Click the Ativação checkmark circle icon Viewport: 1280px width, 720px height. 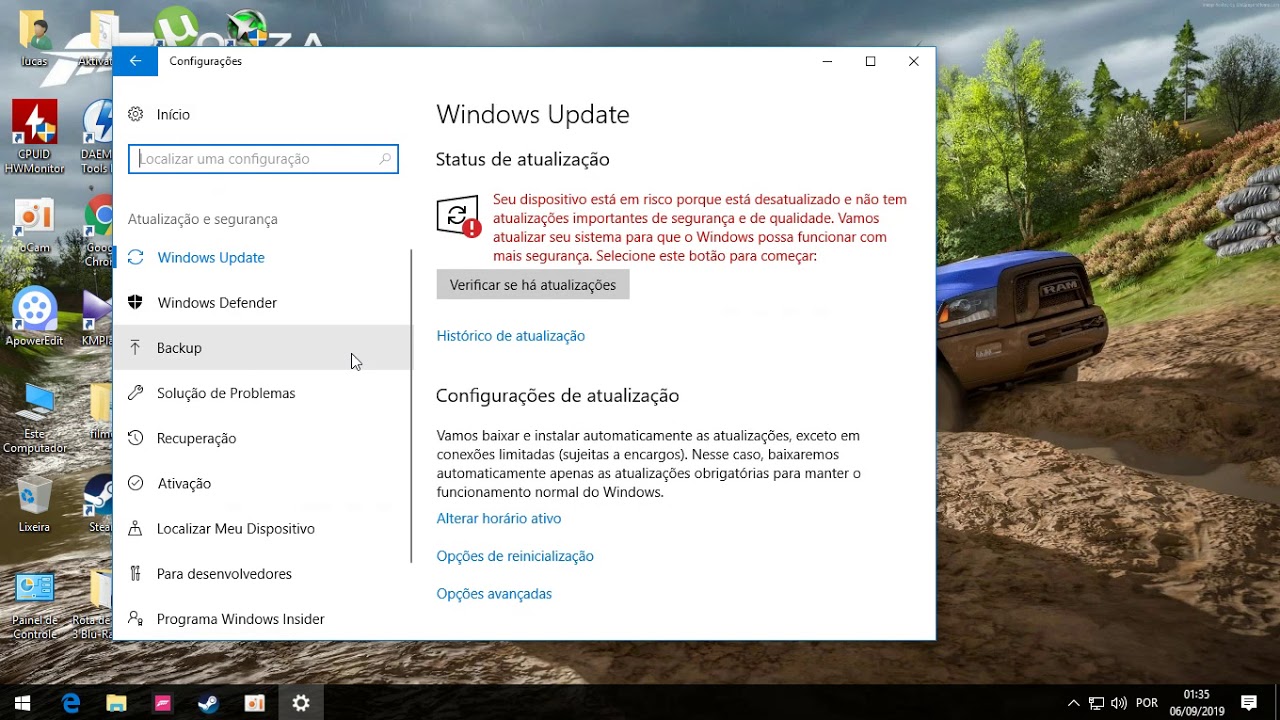[x=136, y=483]
